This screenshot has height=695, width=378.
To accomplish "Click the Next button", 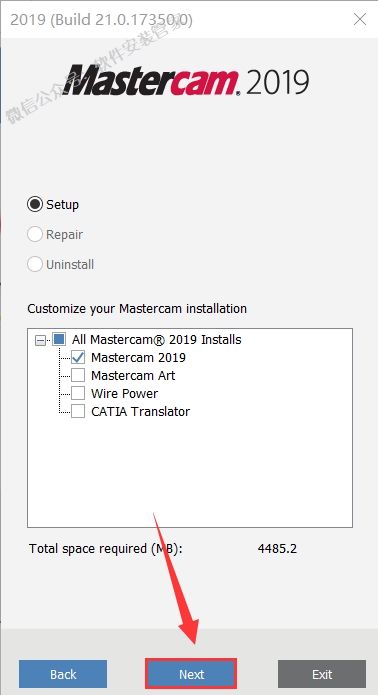I will click(191, 674).
